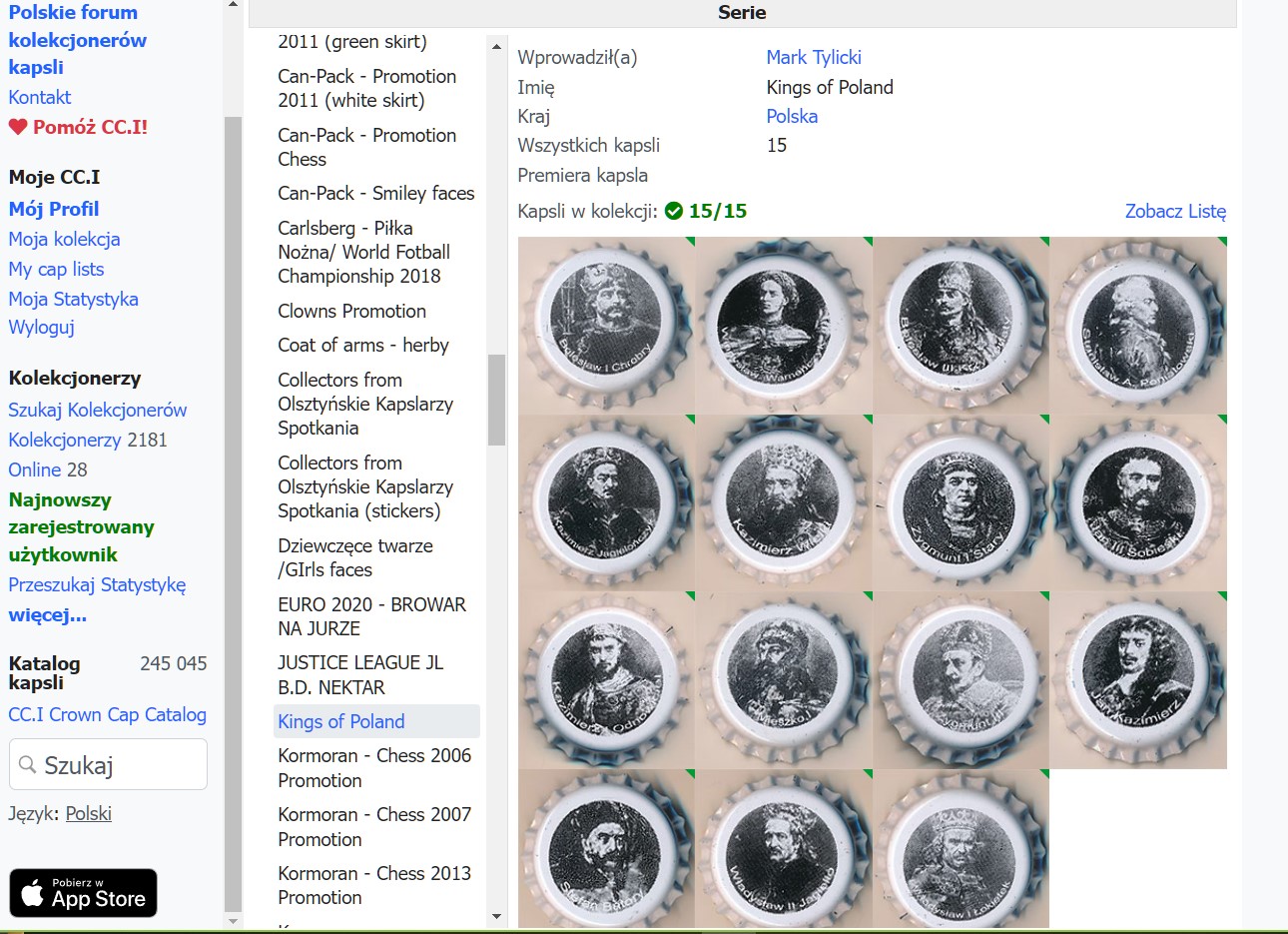The width and height of the screenshot is (1288, 934).
Task: Open the Zygmunt I Stary cap thumbnail
Action: click(961, 502)
